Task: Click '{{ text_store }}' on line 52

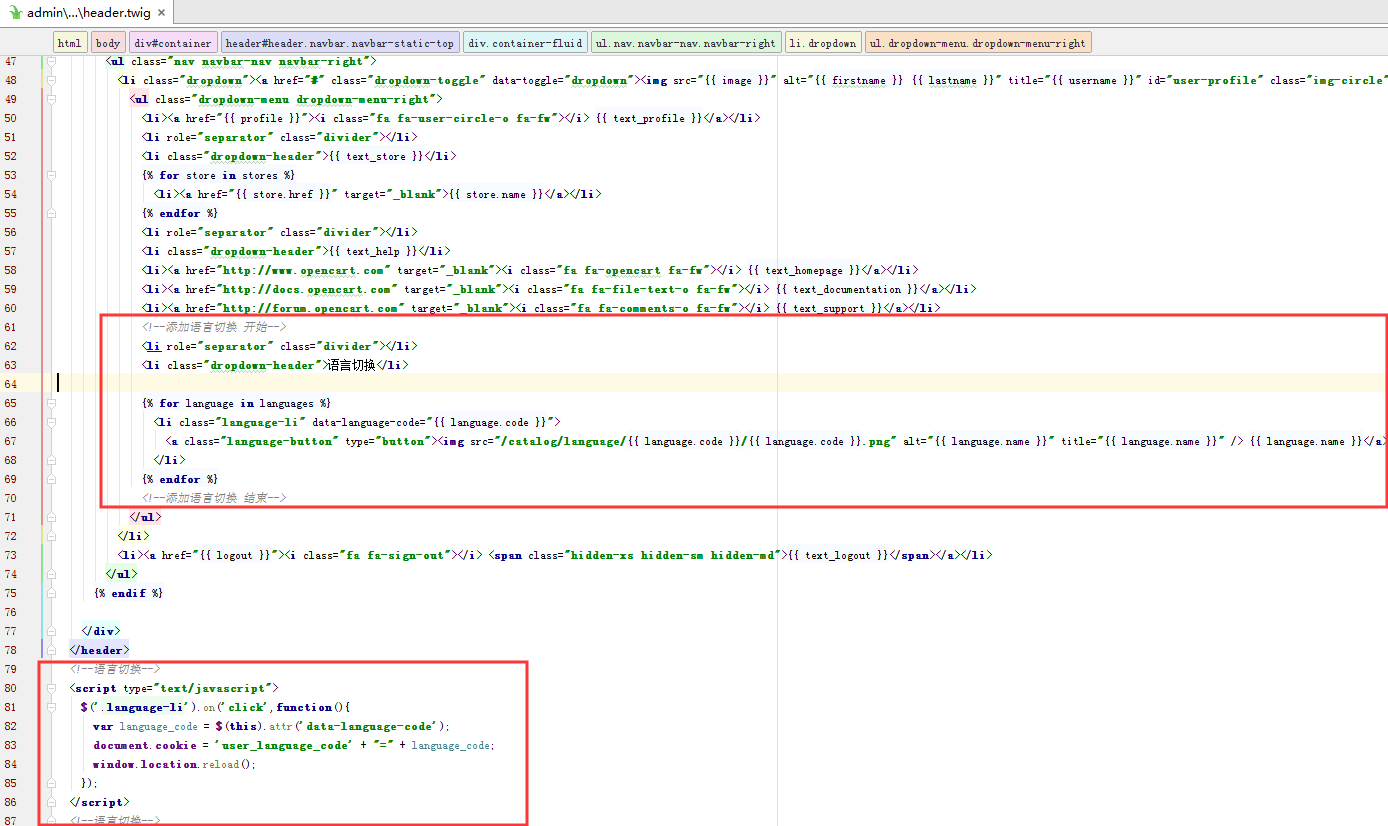Action: [375, 156]
